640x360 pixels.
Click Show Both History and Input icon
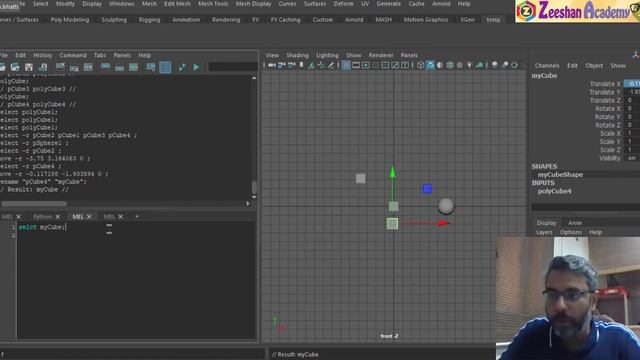point(133,67)
